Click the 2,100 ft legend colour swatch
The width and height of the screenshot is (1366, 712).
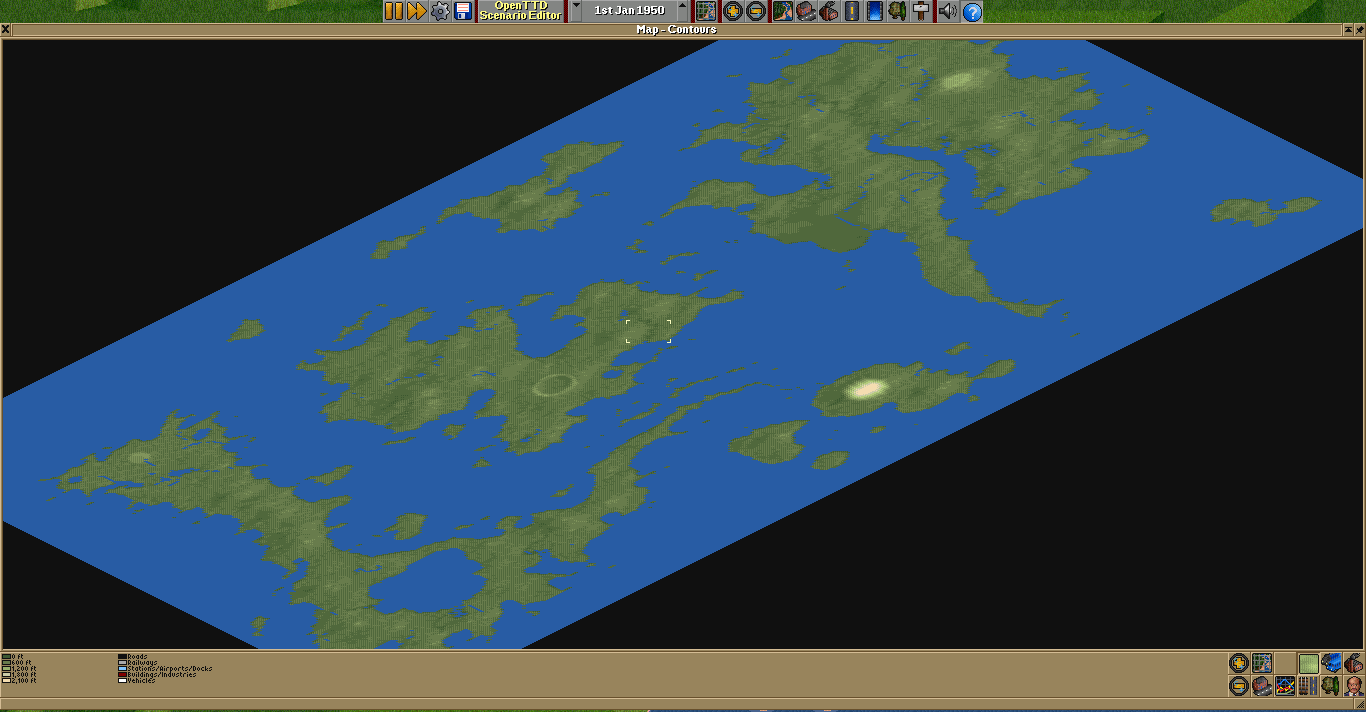point(7,681)
